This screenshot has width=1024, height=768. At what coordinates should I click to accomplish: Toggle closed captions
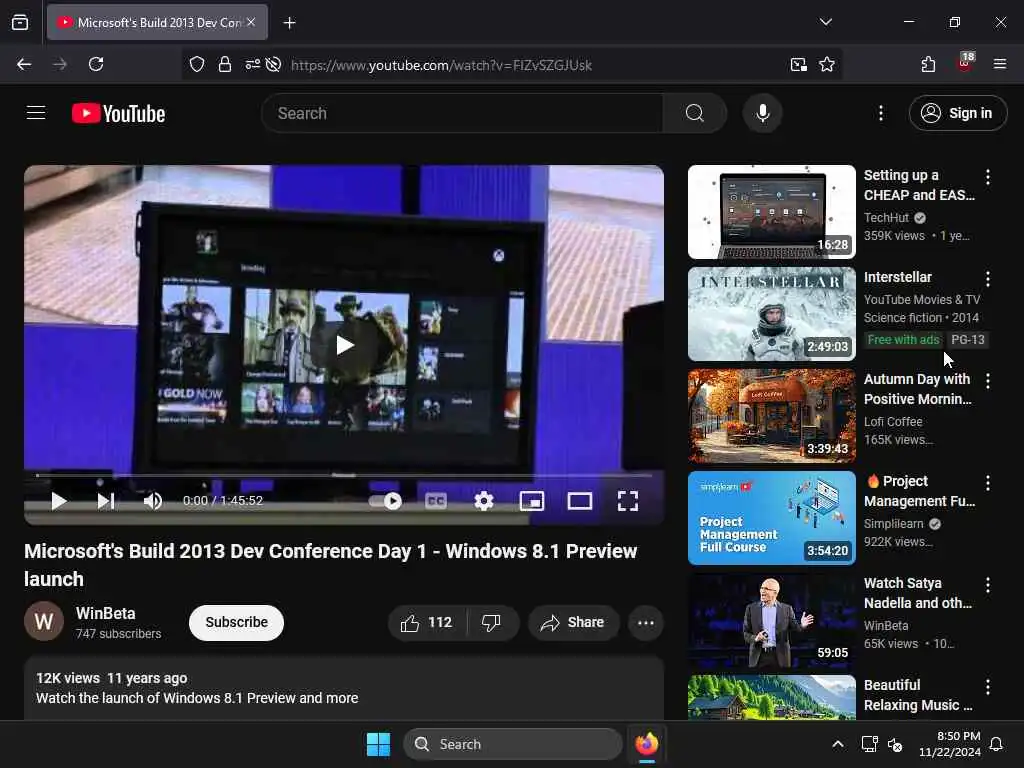point(436,501)
